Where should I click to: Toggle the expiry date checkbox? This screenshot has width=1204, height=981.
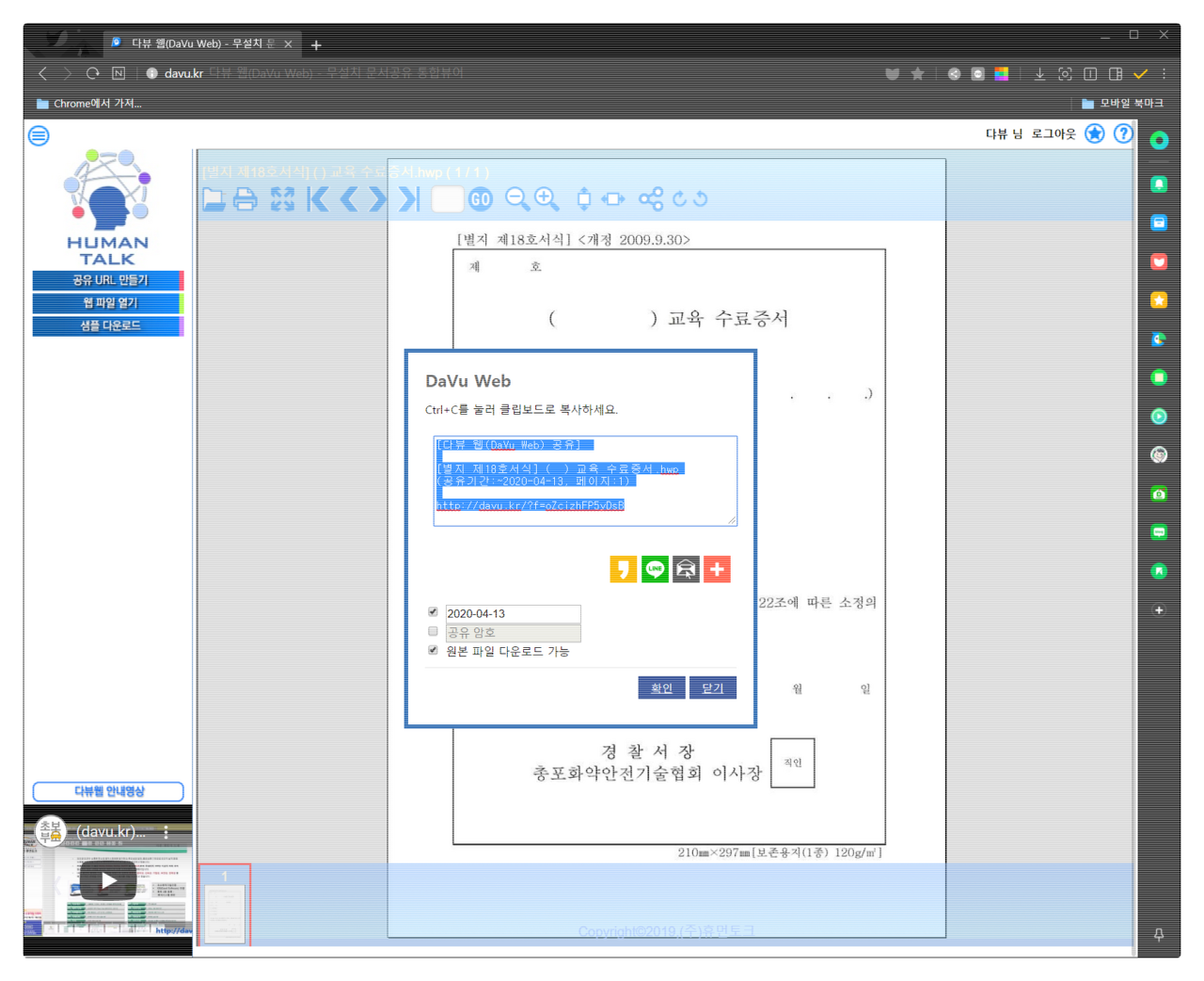tap(433, 612)
